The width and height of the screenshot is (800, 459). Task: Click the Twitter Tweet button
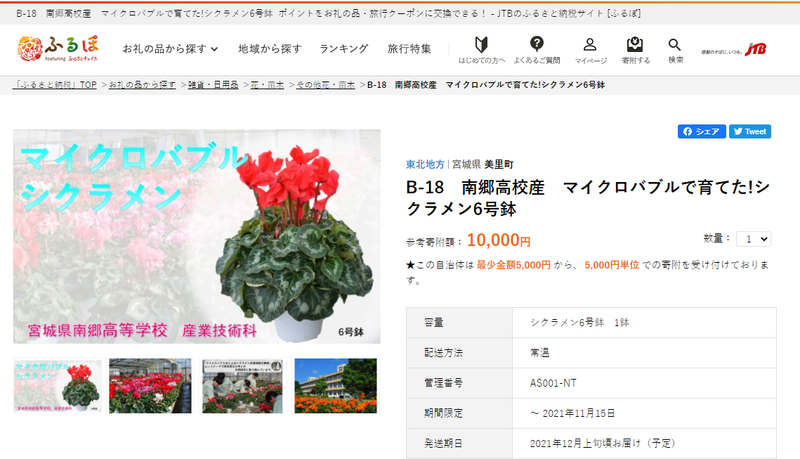point(749,132)
